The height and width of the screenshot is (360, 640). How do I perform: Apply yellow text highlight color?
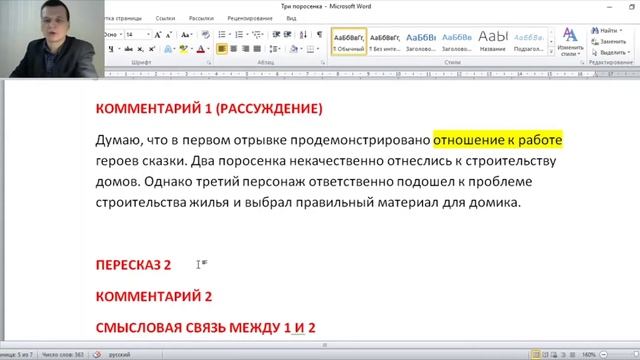pos(183,49)
